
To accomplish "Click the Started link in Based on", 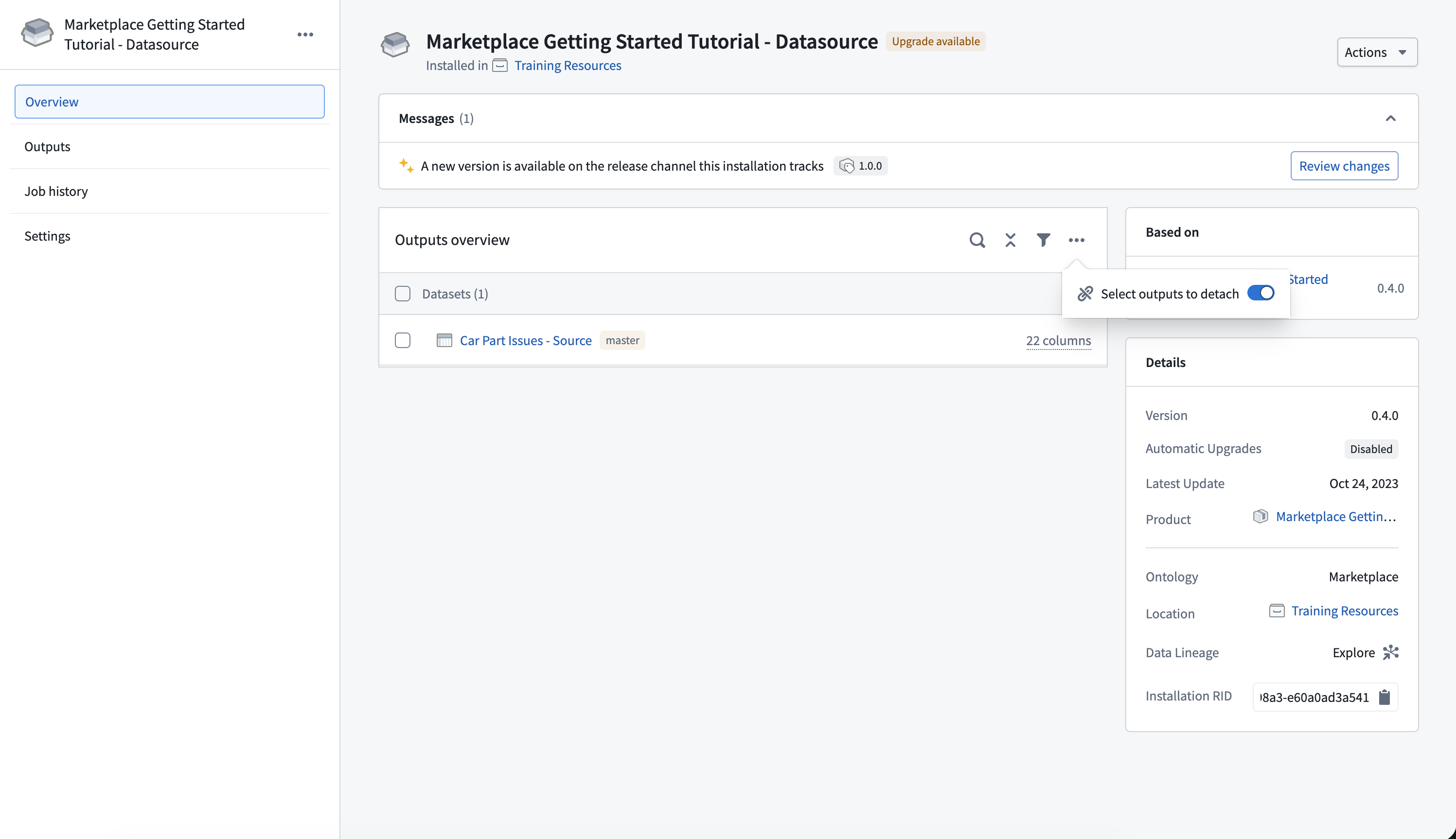I will tap(1309, 280).
